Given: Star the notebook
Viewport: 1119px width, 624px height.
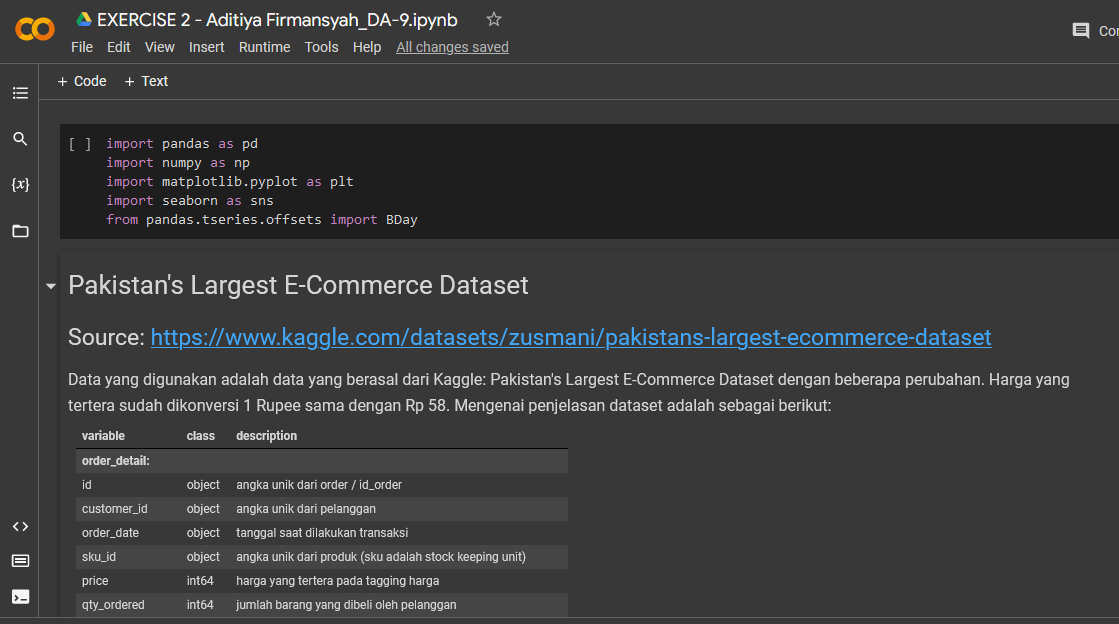Looking at the screenshot, I should click(493, 18).
